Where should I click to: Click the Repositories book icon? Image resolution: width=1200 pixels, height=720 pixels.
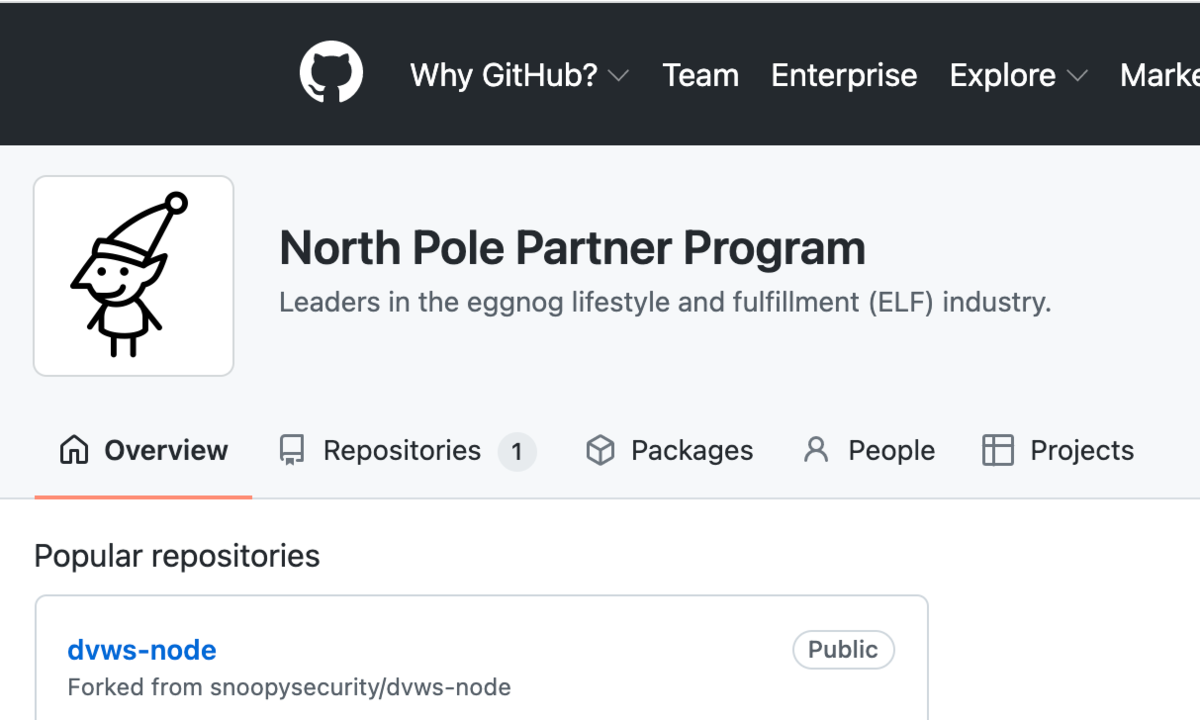pos(292,451)
